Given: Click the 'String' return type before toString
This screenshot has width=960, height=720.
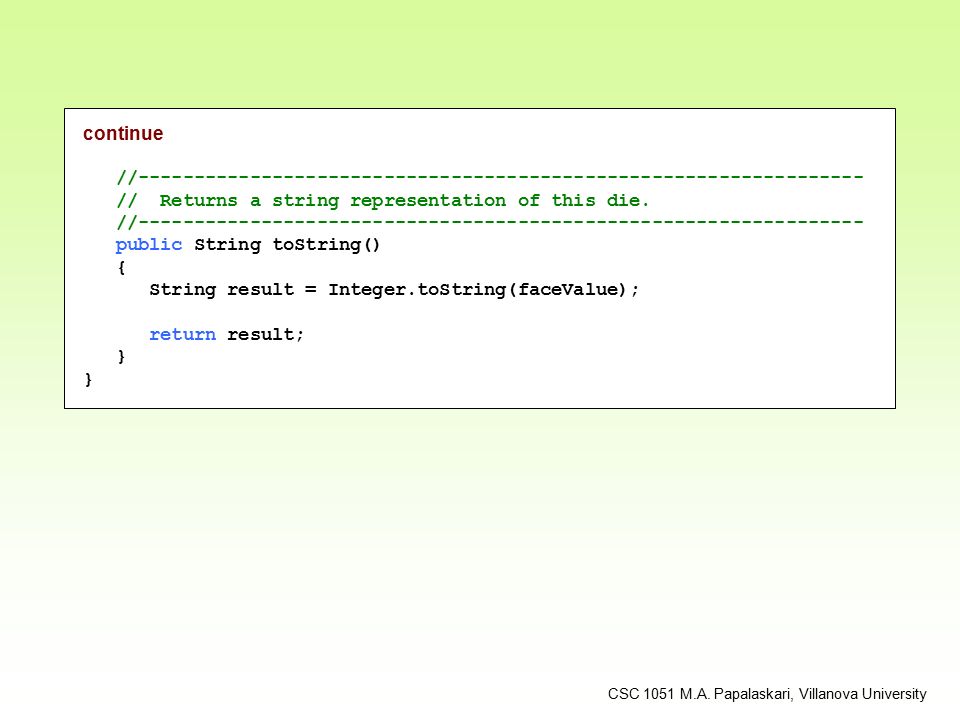Looking at the screenshot, I should tap(228, 245).
